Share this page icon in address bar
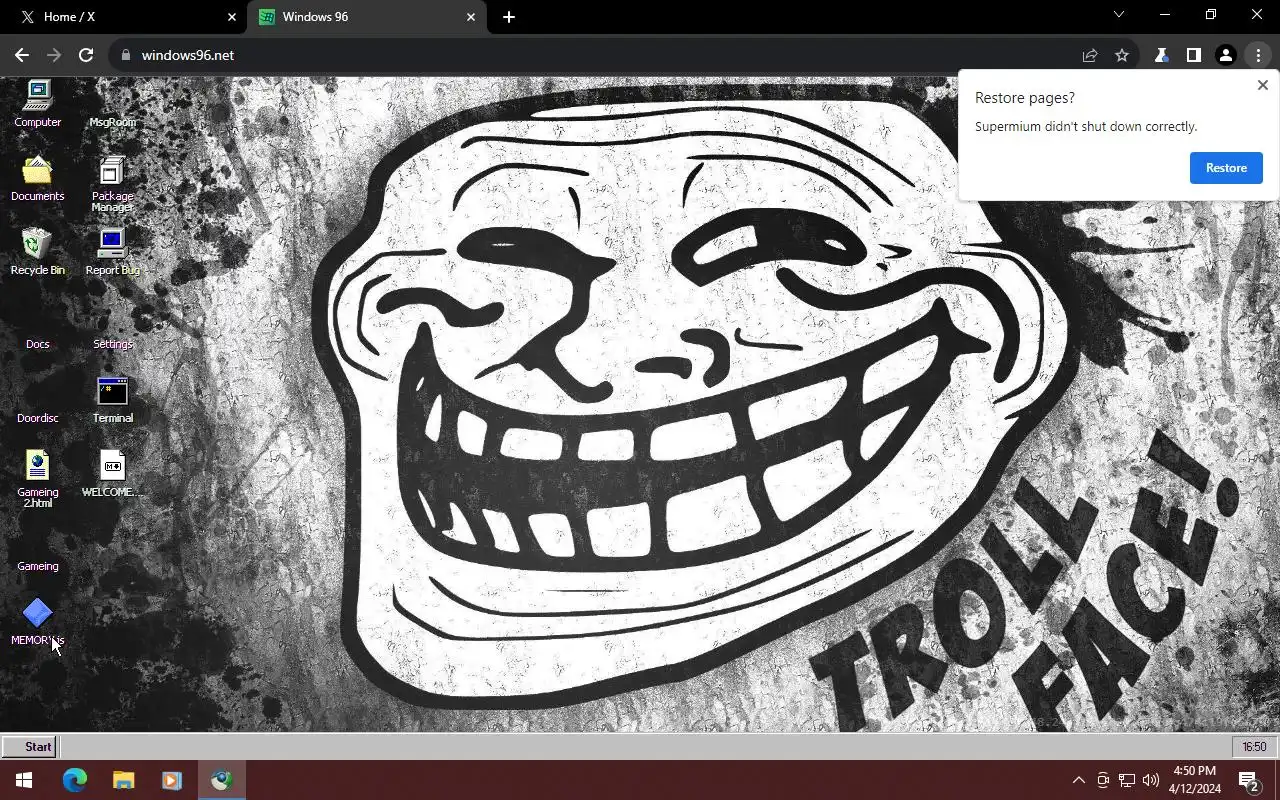 [1090, 55]
